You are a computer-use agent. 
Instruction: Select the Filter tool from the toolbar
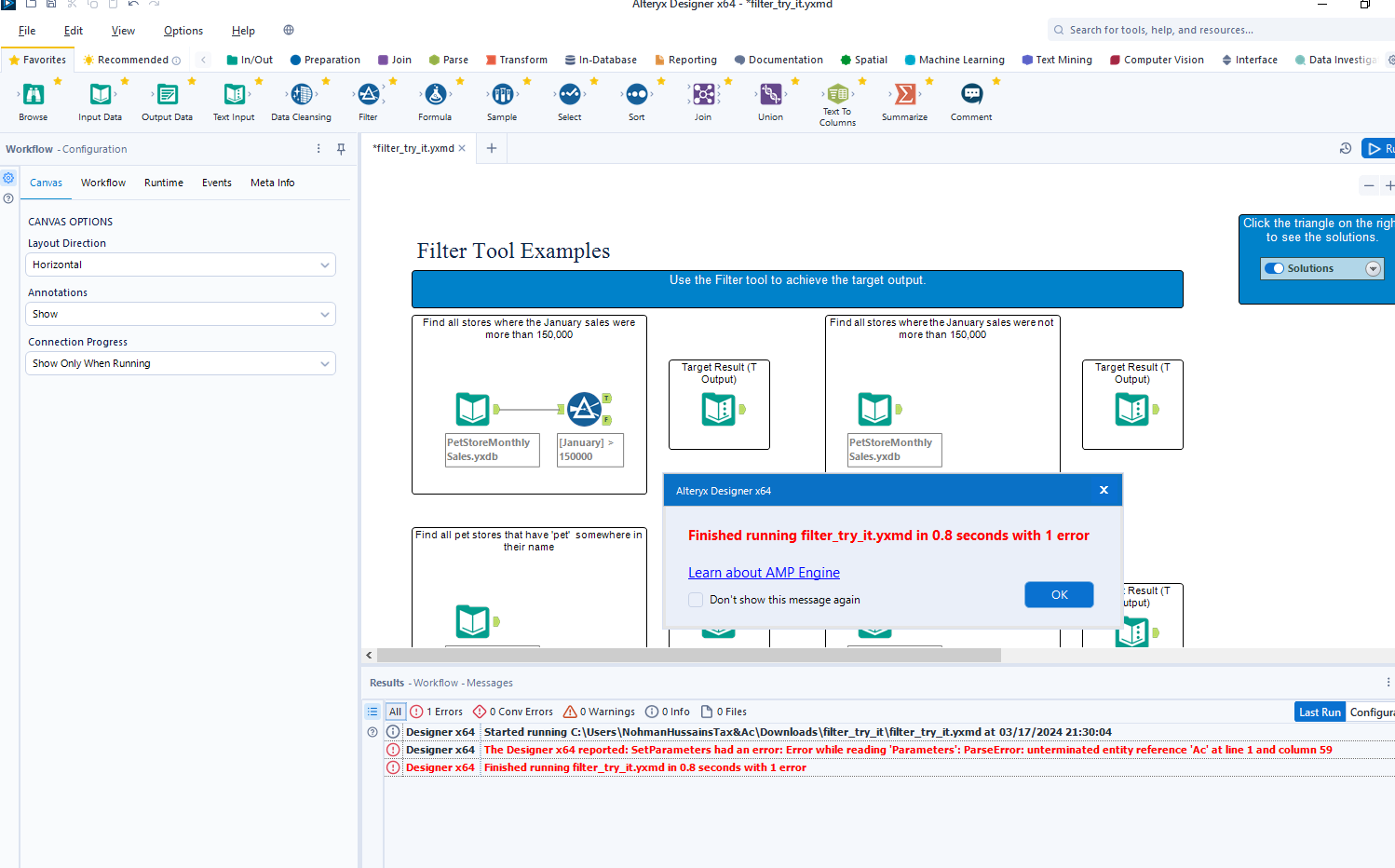(368, 94)
